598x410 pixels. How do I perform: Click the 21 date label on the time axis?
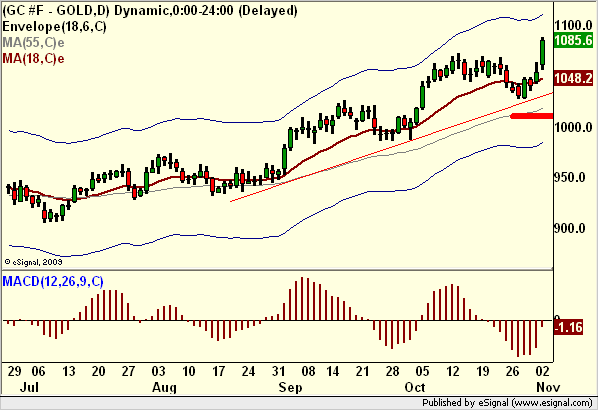pyautogui.click(x=362, y=371)
